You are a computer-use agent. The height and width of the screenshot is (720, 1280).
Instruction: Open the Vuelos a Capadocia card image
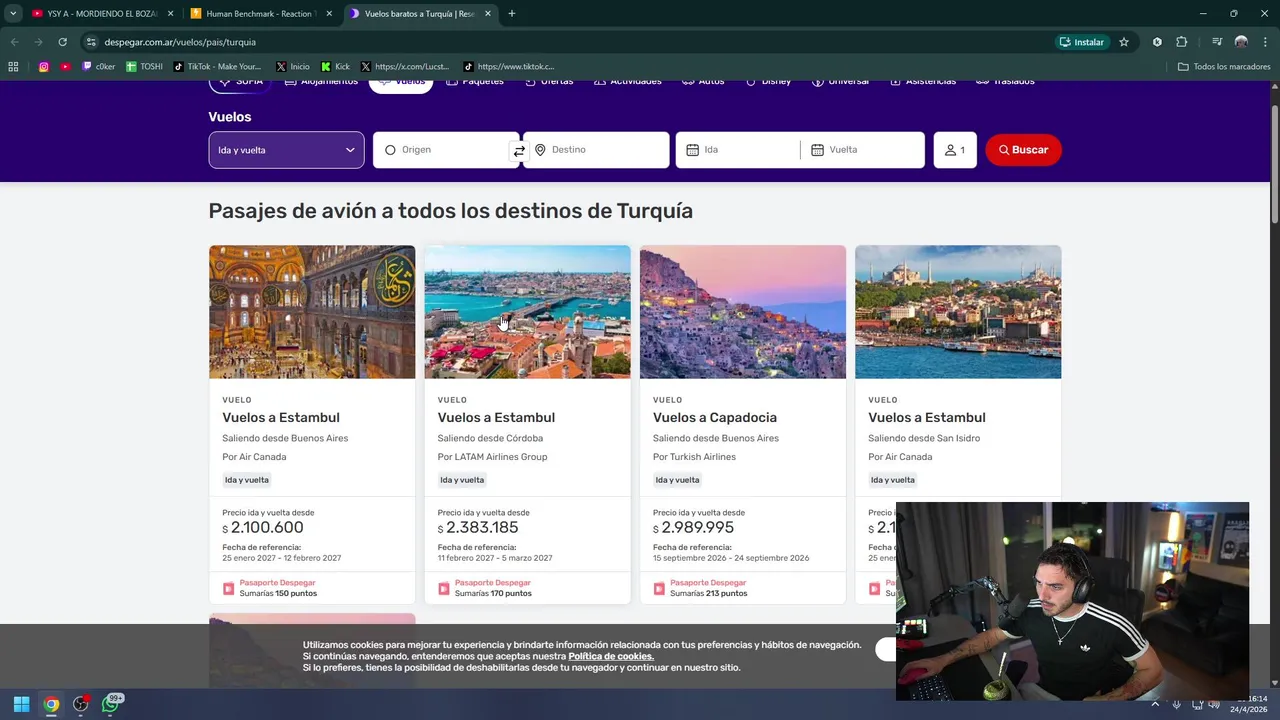(x=742, y=312)
